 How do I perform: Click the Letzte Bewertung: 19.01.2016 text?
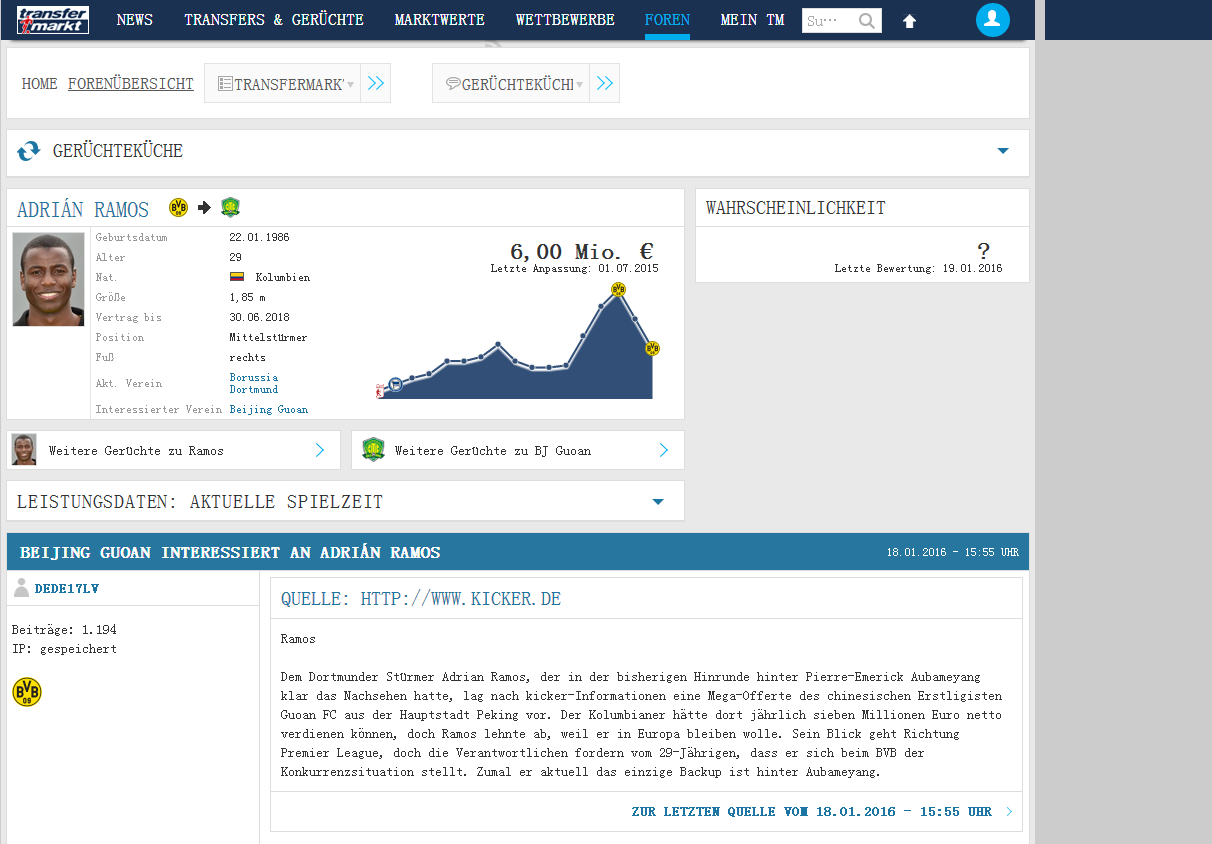(x=918, y=269)
